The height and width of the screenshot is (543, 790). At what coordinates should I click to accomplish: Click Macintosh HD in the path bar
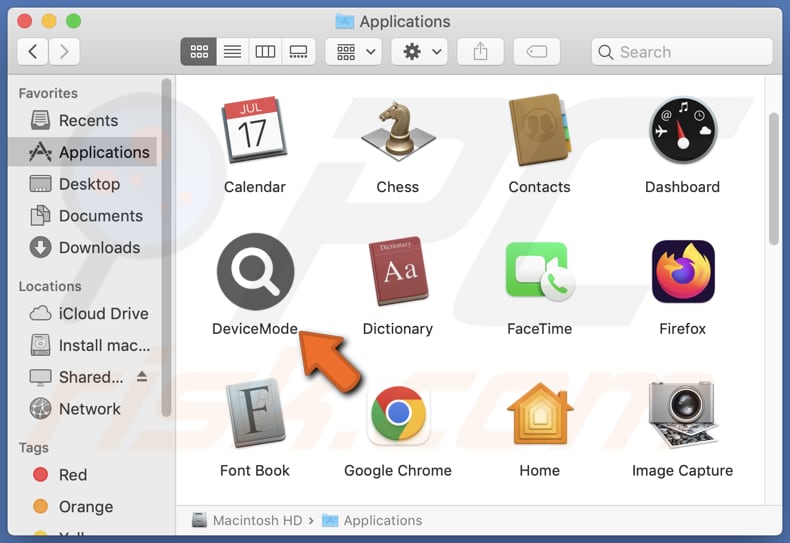point(247,520)
